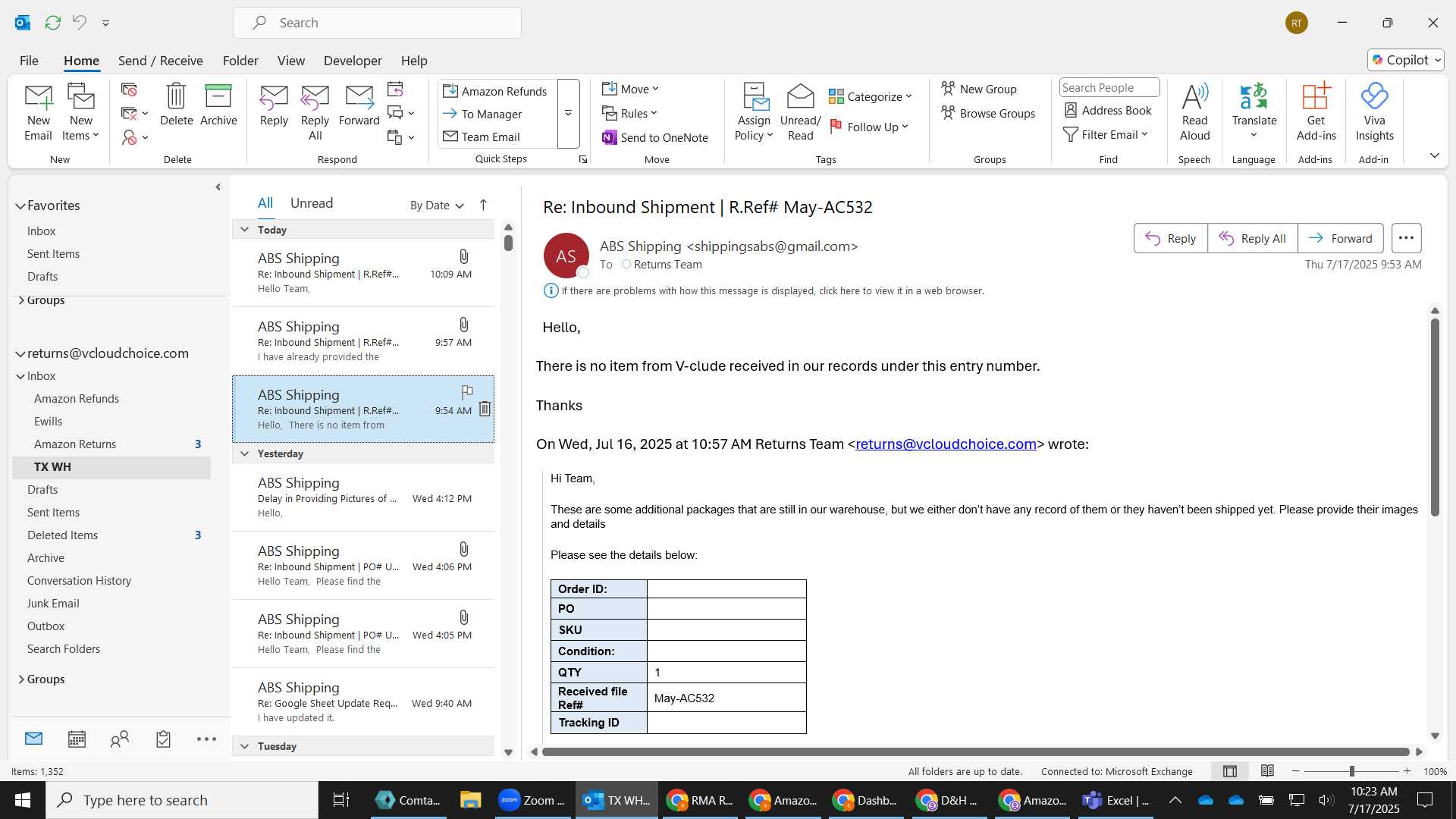Viewport: 1456px width, 819px height.
Task: Archive the selected message via ribbon
Action: pyautogui.click(x=218, y=105)
